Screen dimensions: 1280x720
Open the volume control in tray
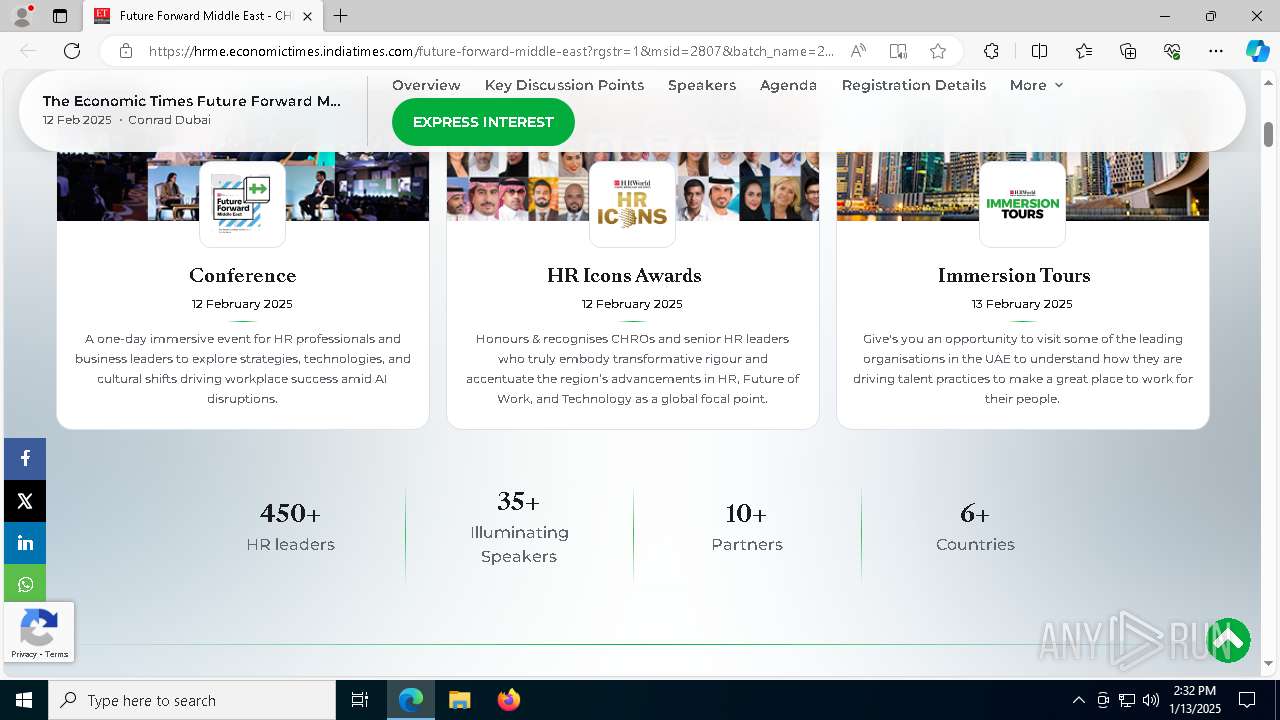click(1150, 700)
